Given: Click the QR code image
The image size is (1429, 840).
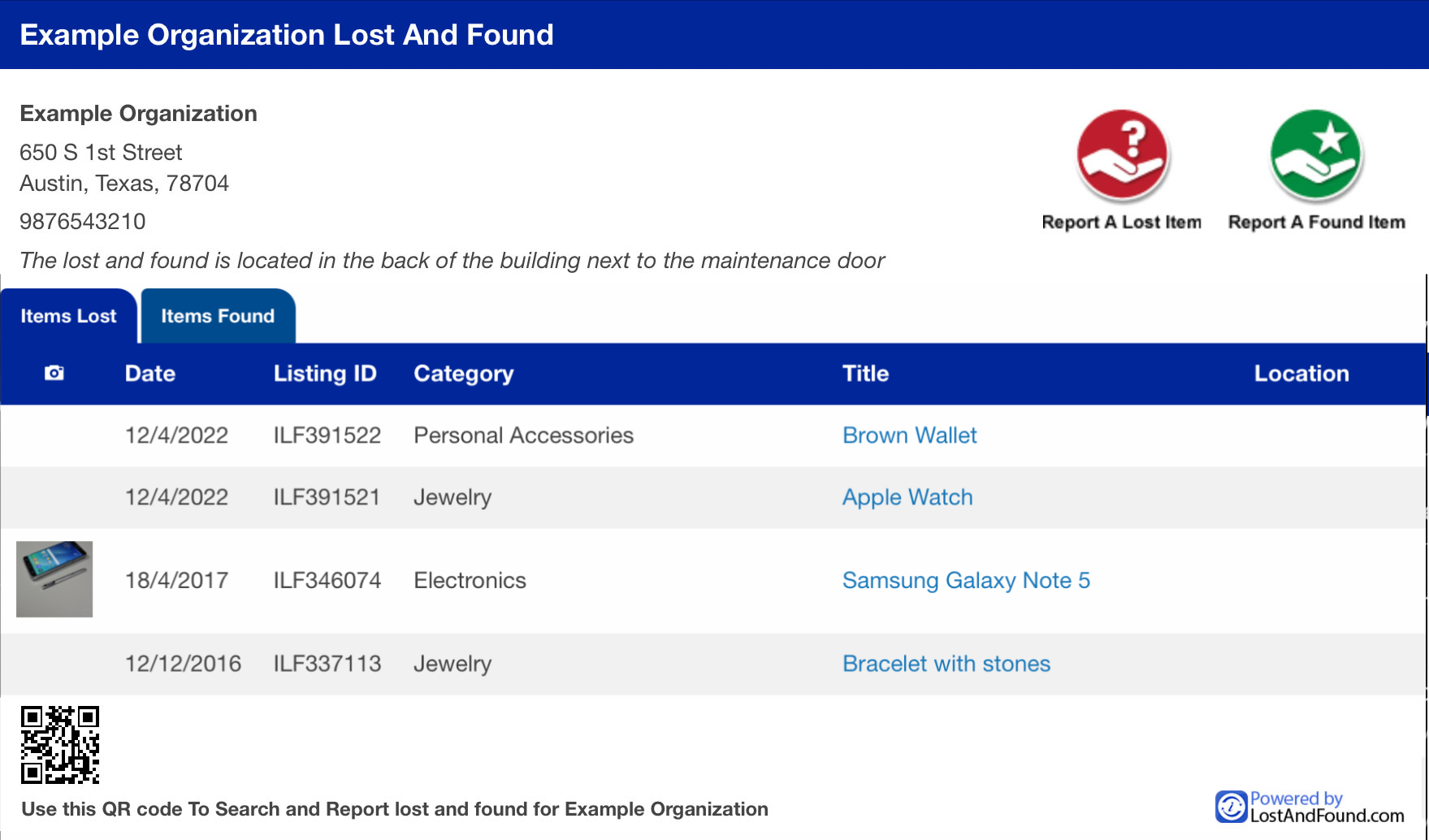Looking at the screenshot, I should [x=60, y=745].
